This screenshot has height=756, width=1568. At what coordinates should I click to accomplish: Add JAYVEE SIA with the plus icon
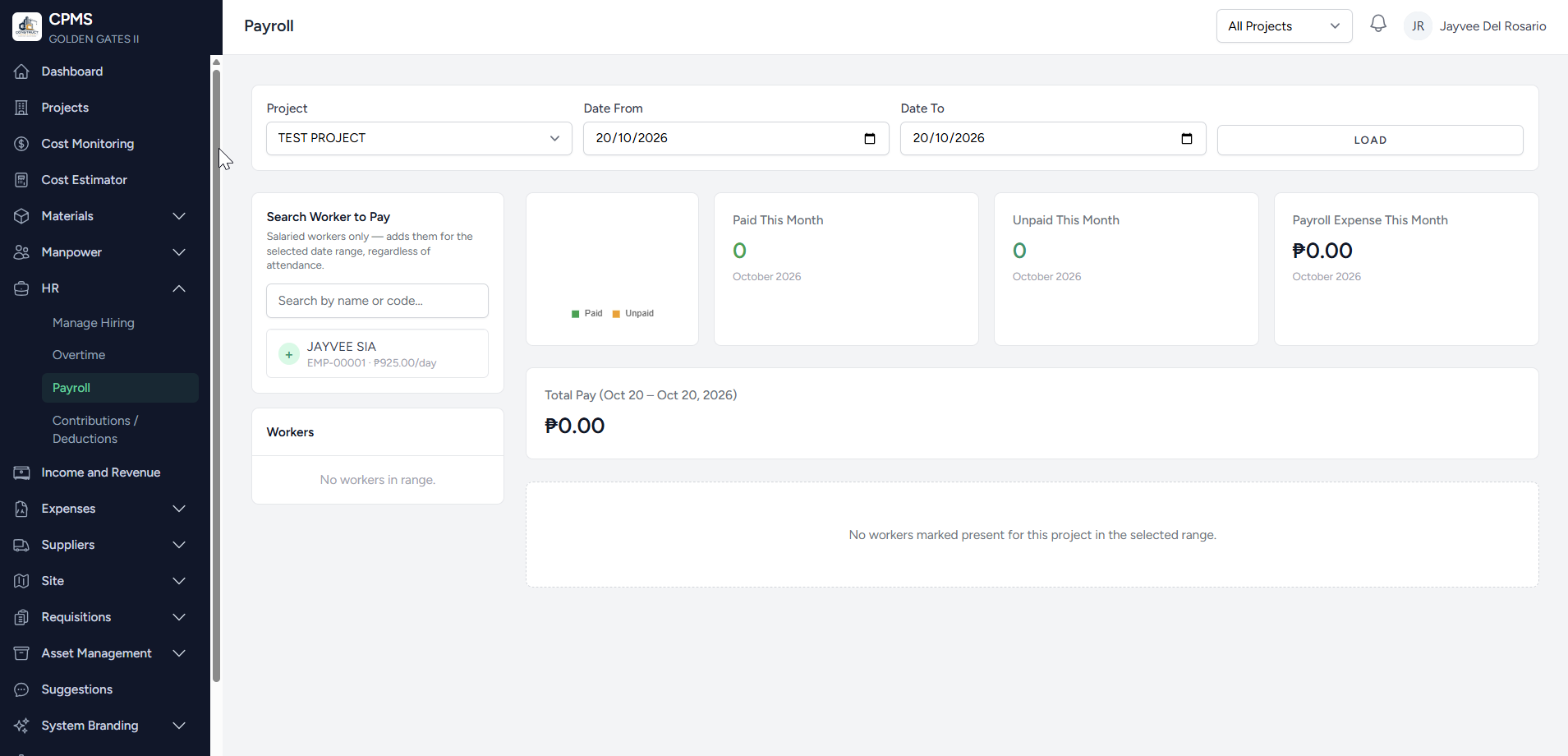pos(289,354)
